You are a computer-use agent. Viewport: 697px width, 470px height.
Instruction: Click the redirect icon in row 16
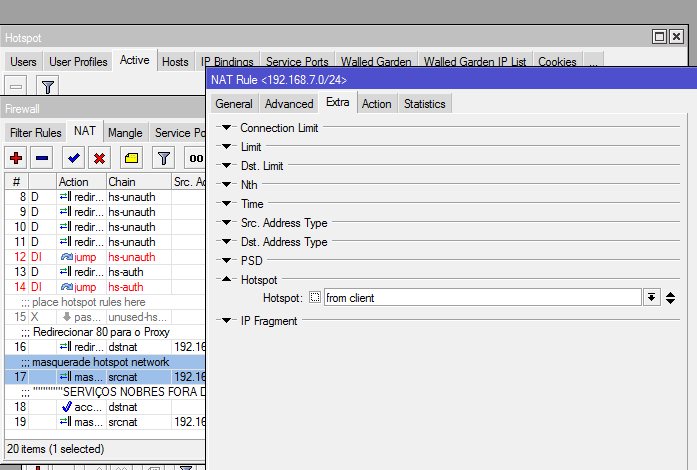coord(65,346)
